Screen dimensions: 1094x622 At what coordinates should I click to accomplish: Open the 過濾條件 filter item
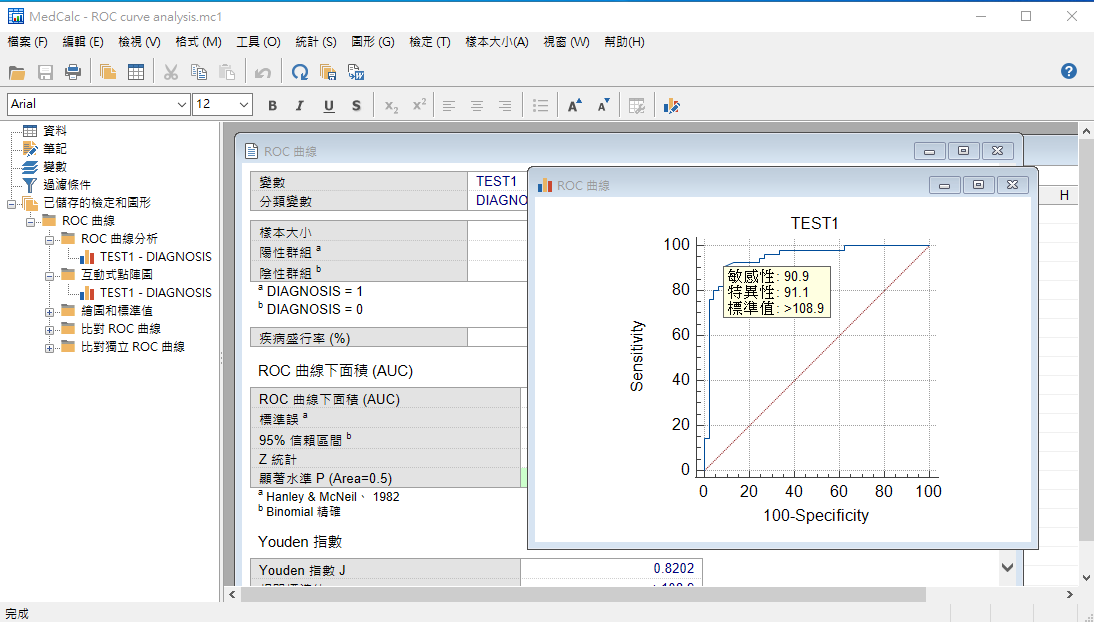point(66,185)
